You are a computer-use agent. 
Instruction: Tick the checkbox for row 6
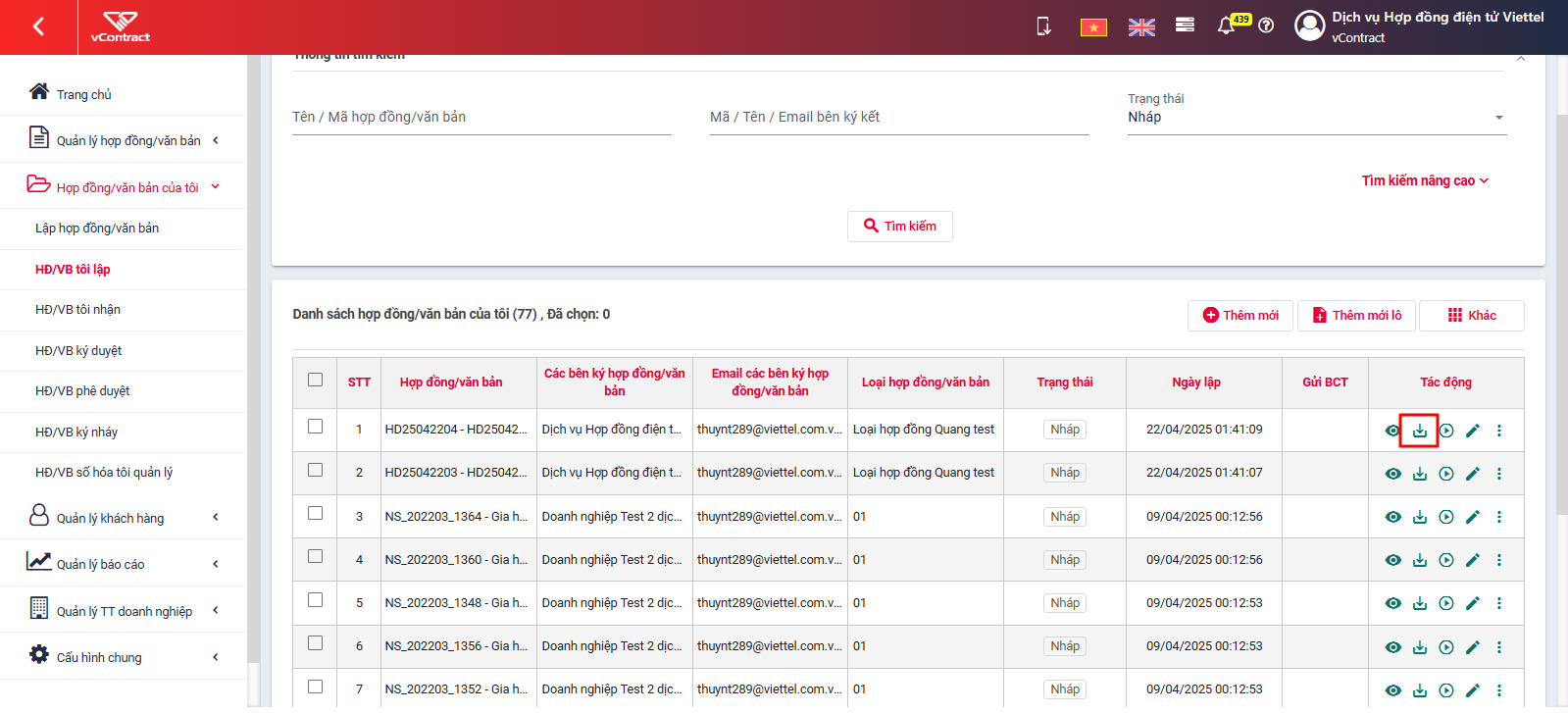(315, 643)
